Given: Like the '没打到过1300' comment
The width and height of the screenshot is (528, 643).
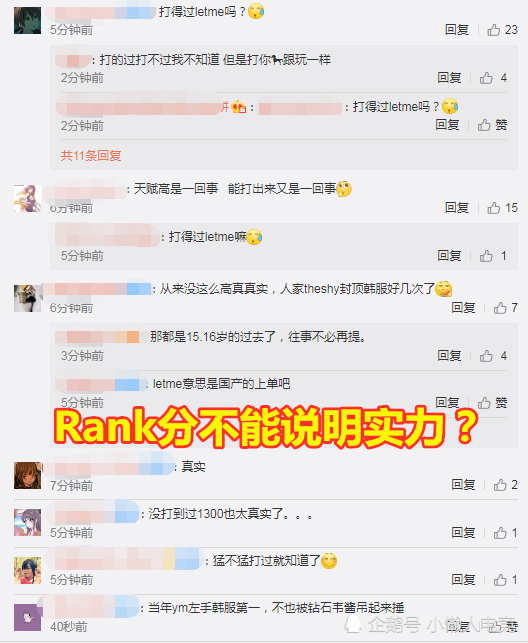Looking at the screenshot, I should point(505,533).
